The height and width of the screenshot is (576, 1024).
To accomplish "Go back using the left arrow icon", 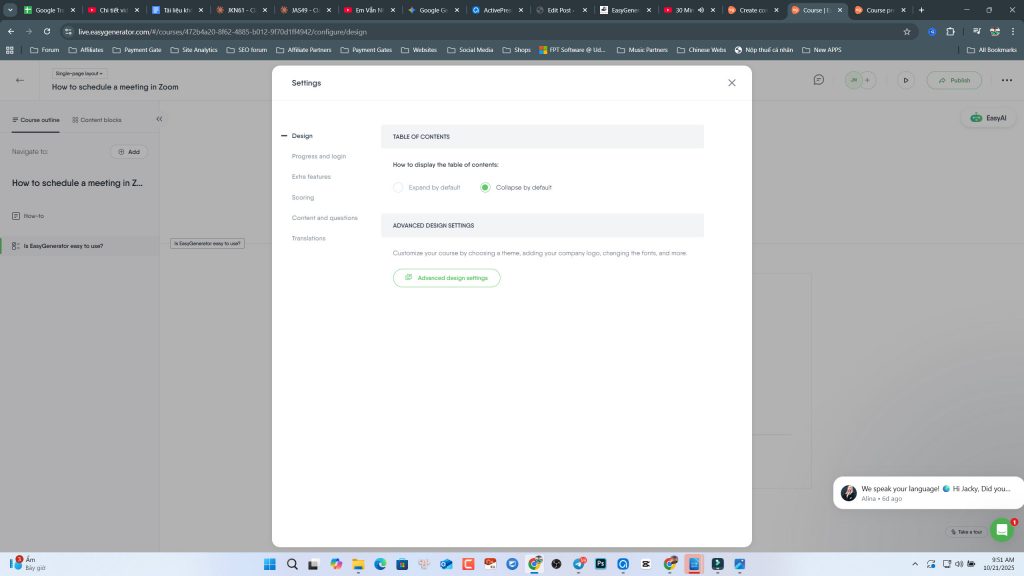I will pyautogui.click(x=20, y=80).
